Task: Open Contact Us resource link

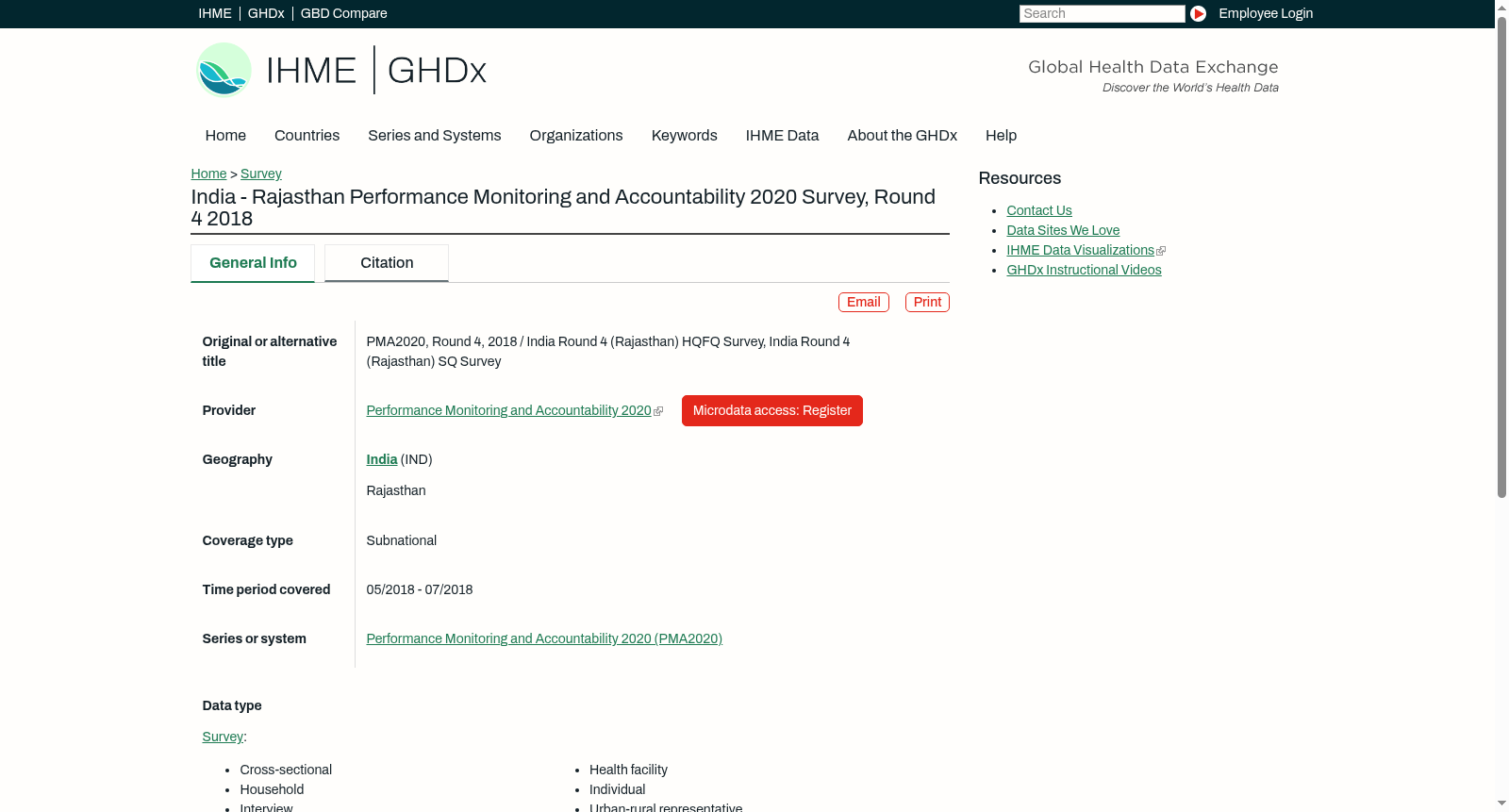Action: 1039,210
